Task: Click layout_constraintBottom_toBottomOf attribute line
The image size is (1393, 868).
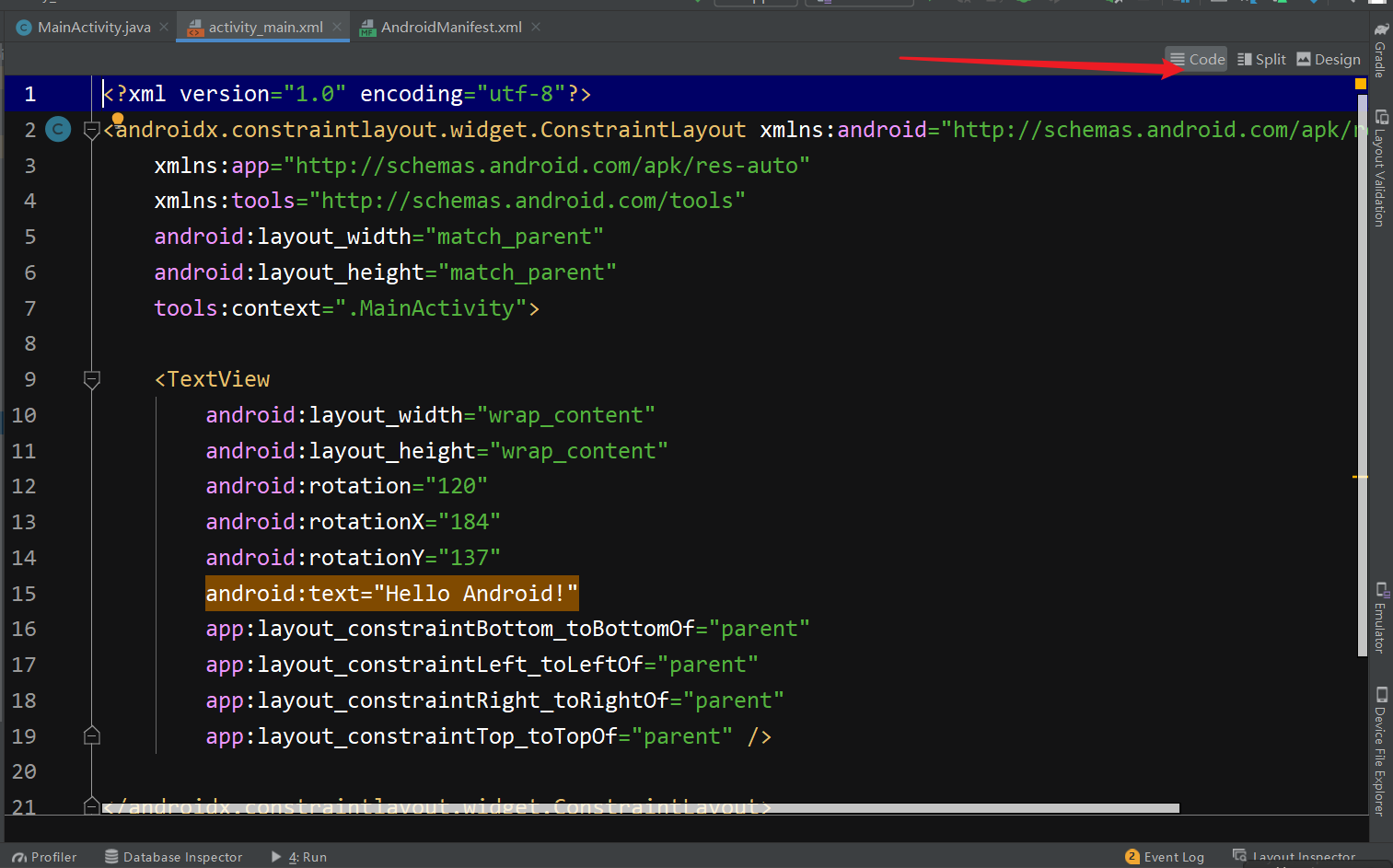Action: [x=507, y=629]
